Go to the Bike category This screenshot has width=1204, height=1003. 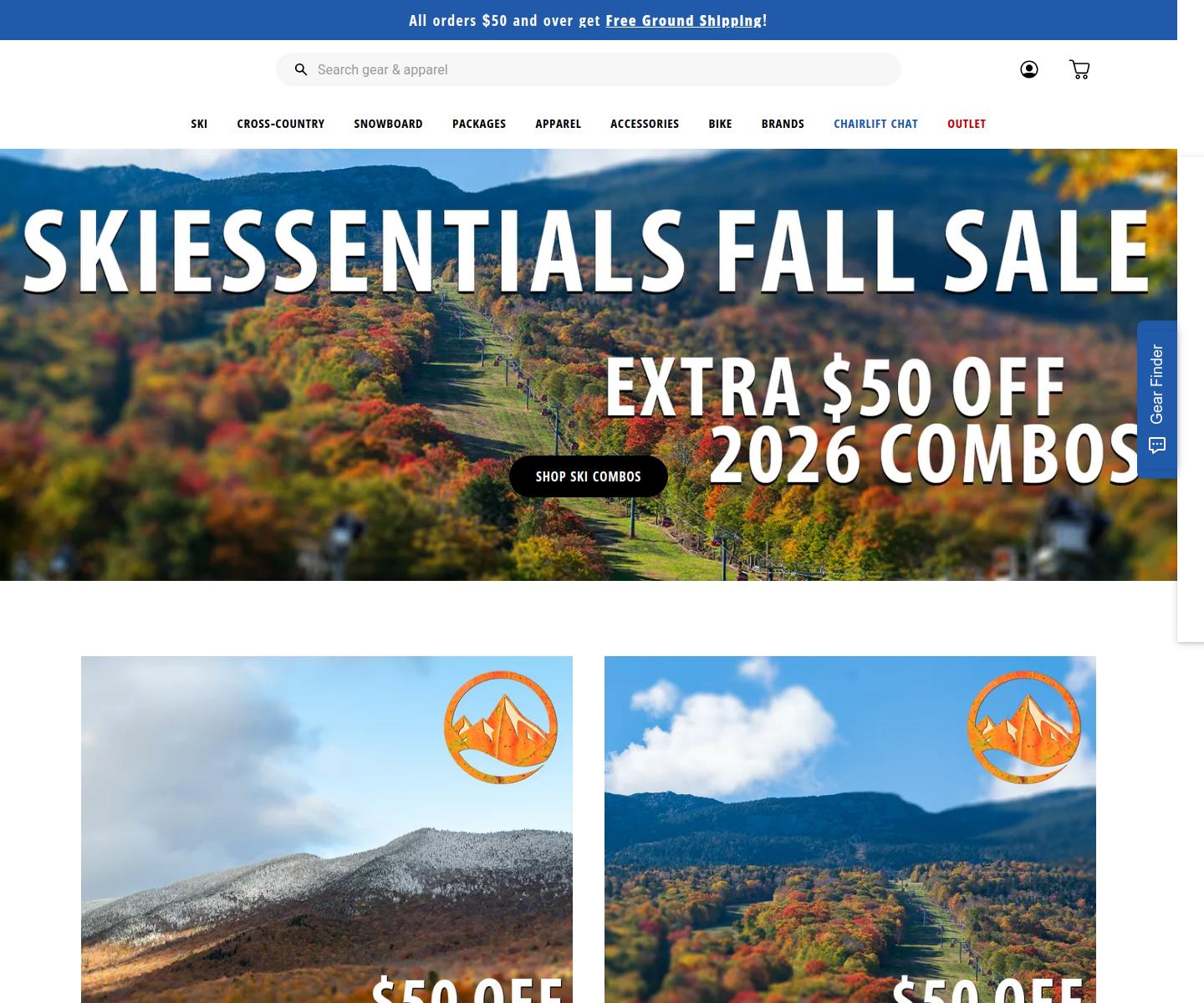pos(720,124)
